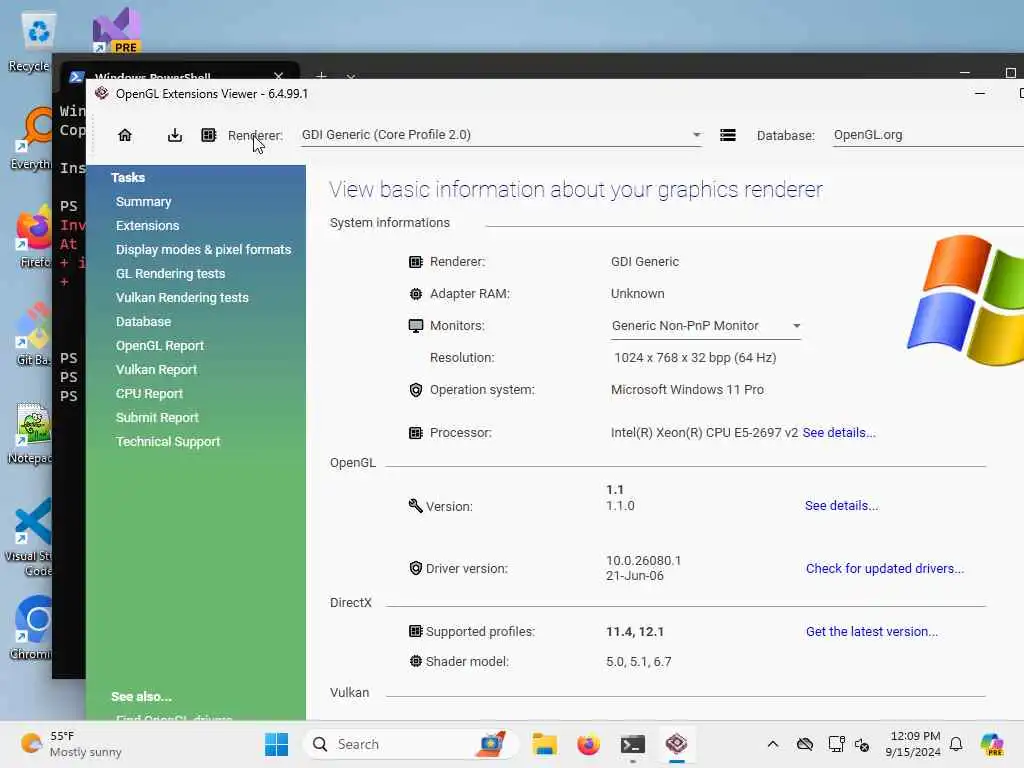Screen dimensions: 1024x768
Task: Click the Processor chip icon
Action: click(x=416, y=433)
